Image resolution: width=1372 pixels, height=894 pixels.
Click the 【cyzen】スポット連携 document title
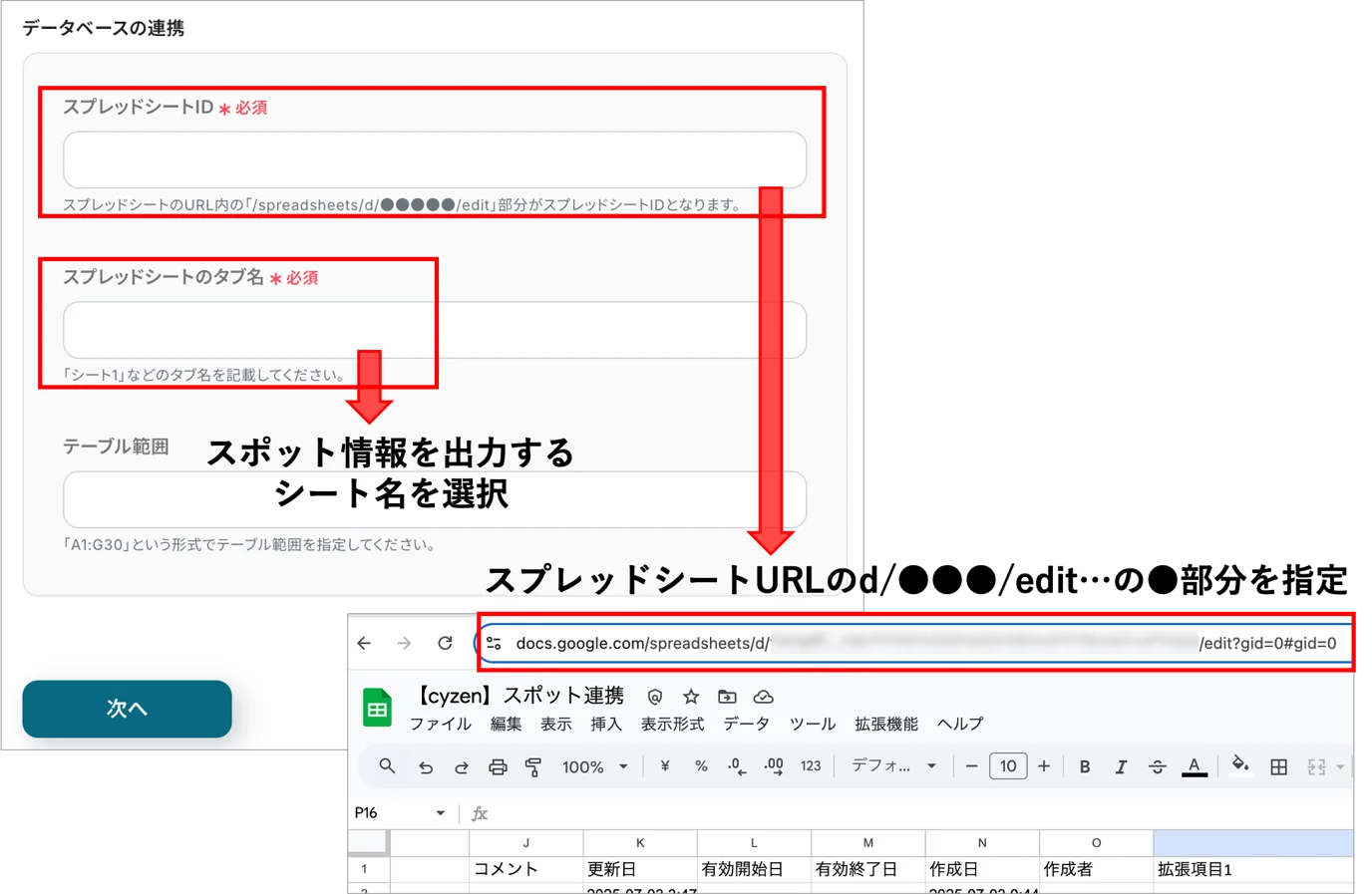pyautogui.click(x=518, y=696)
